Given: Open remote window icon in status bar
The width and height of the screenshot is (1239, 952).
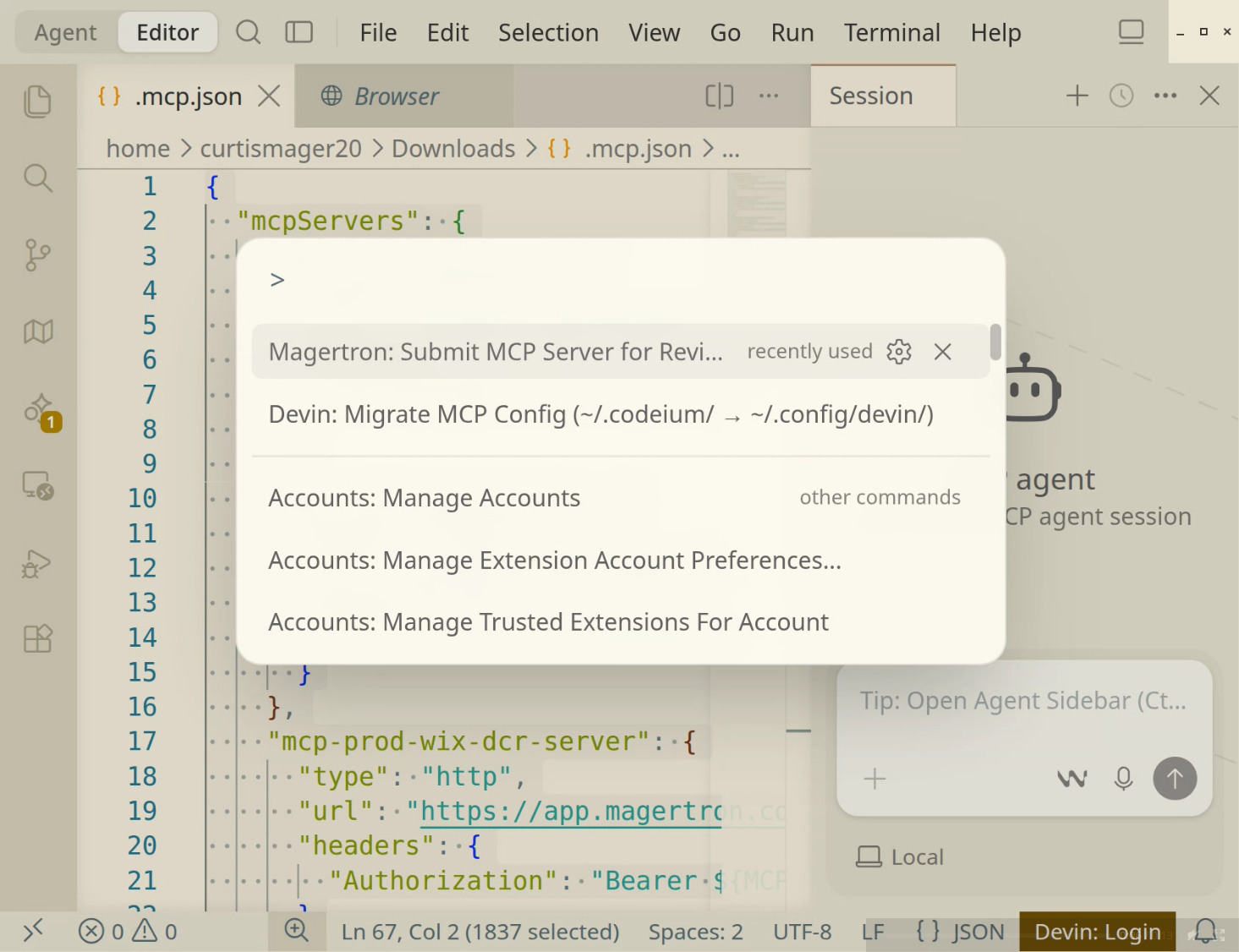Looking at the screenshot, I should coord(33,932).
